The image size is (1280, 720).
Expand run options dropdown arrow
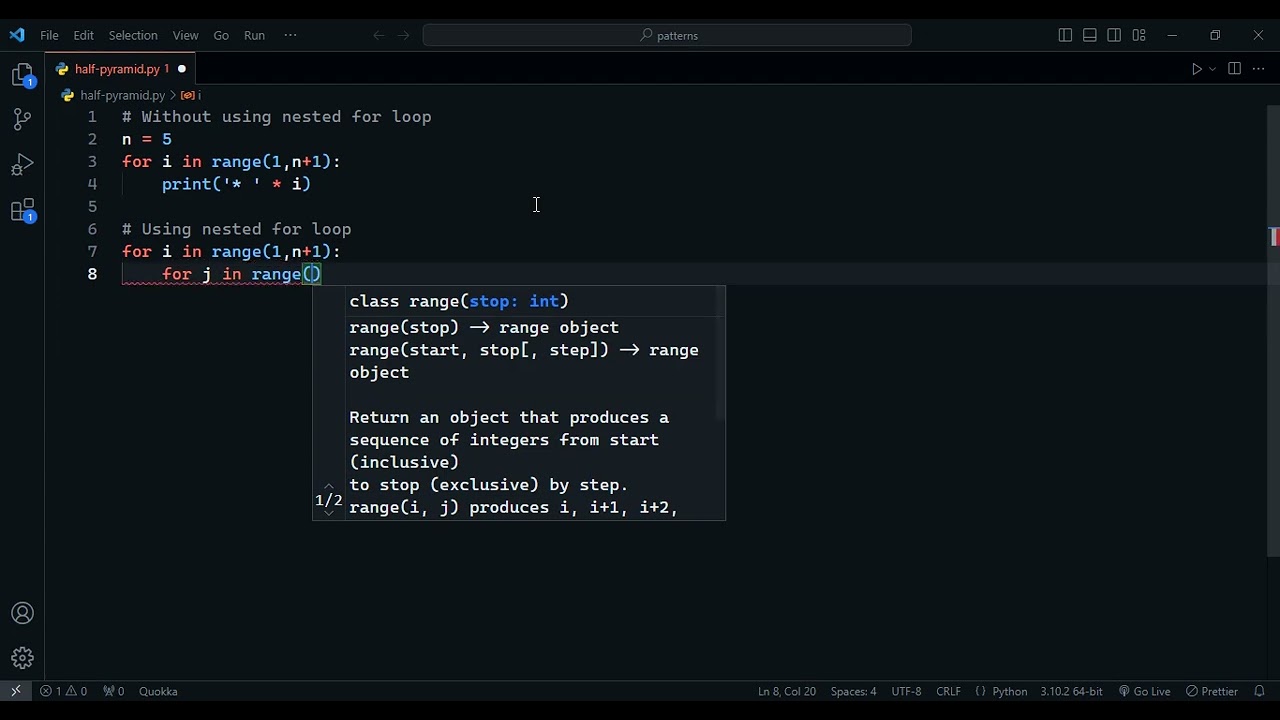1212,69
